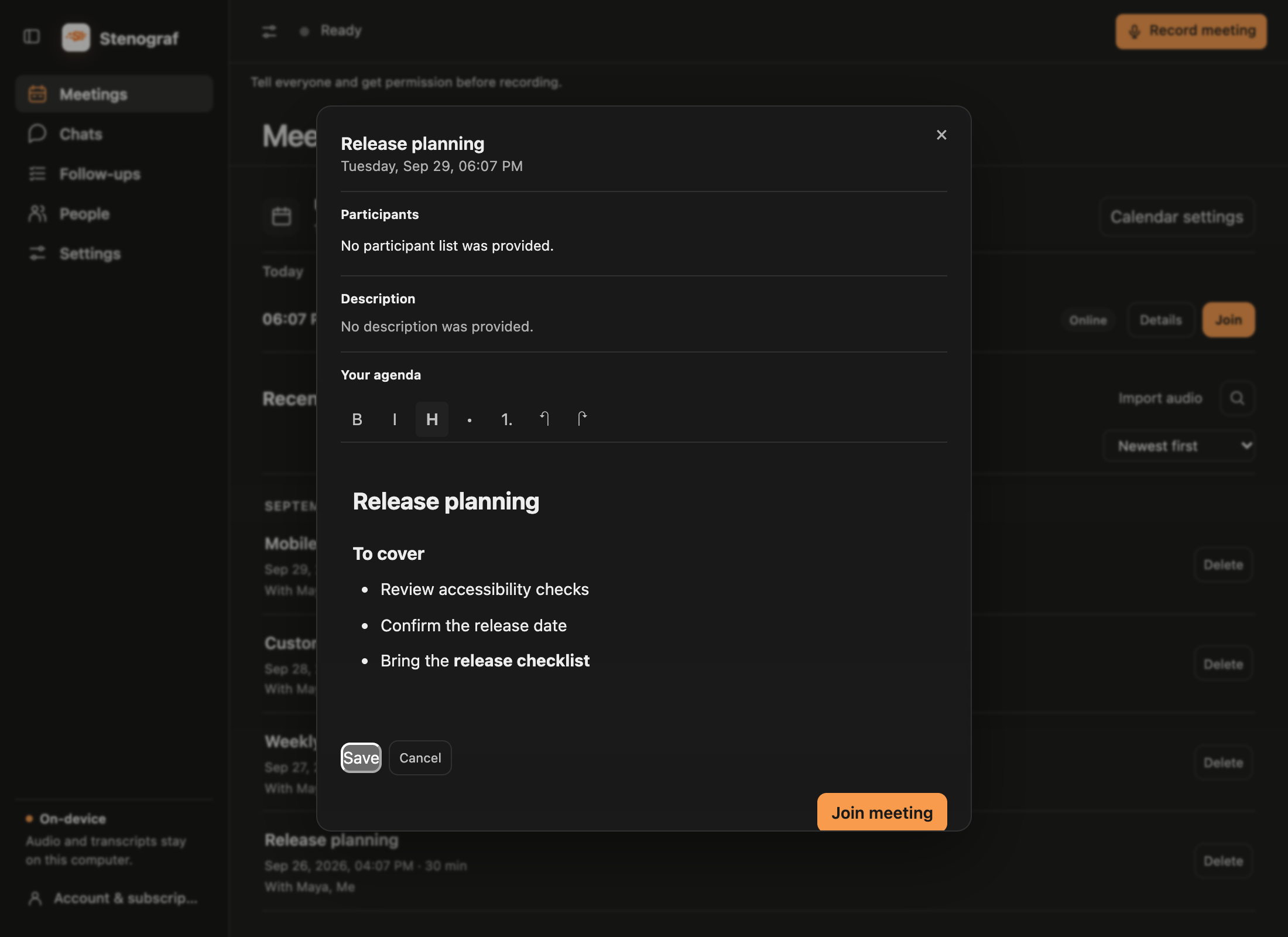Delete the Weekly meeting entry
The image size is (1288, 937).
[1223, 763]
